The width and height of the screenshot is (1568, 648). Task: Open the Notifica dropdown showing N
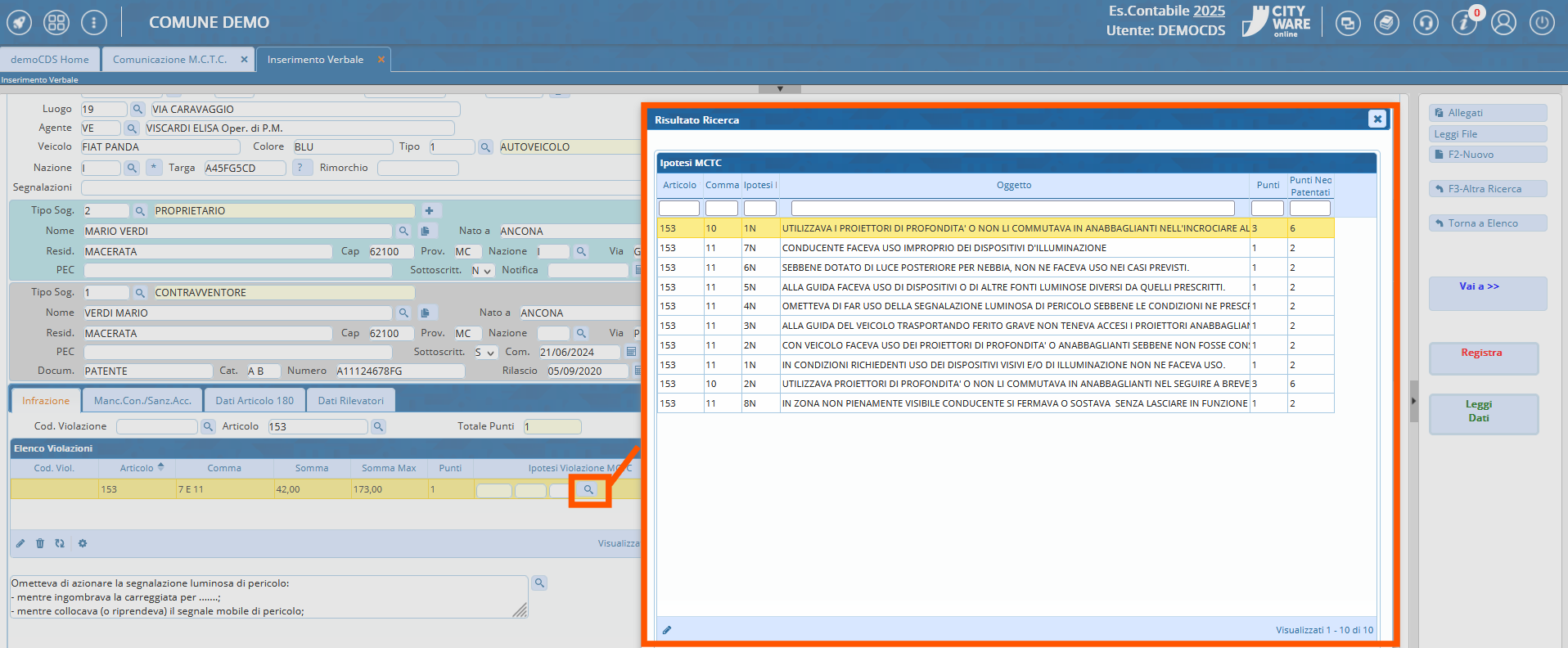(482, 271)
